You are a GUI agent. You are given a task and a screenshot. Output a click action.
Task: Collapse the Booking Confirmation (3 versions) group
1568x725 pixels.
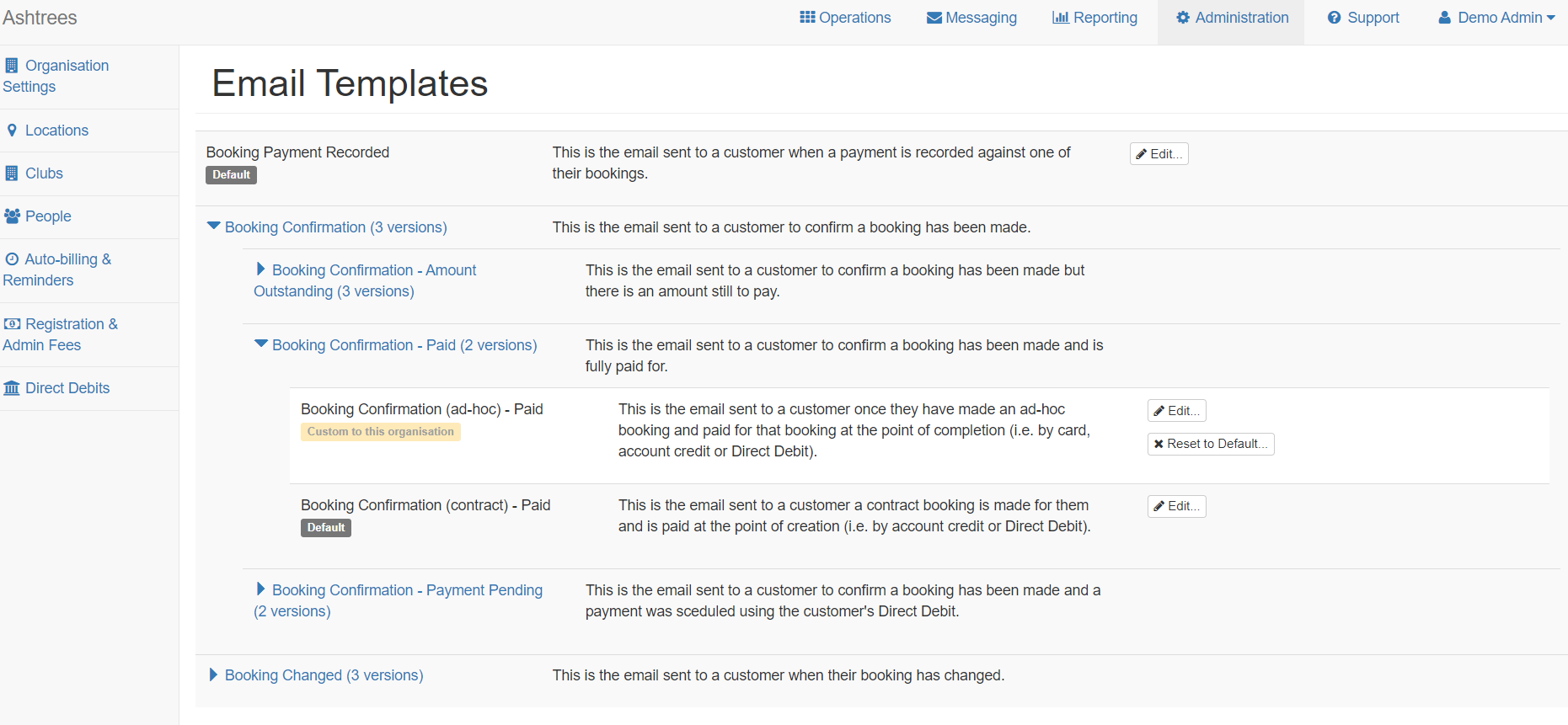[214, 227]
